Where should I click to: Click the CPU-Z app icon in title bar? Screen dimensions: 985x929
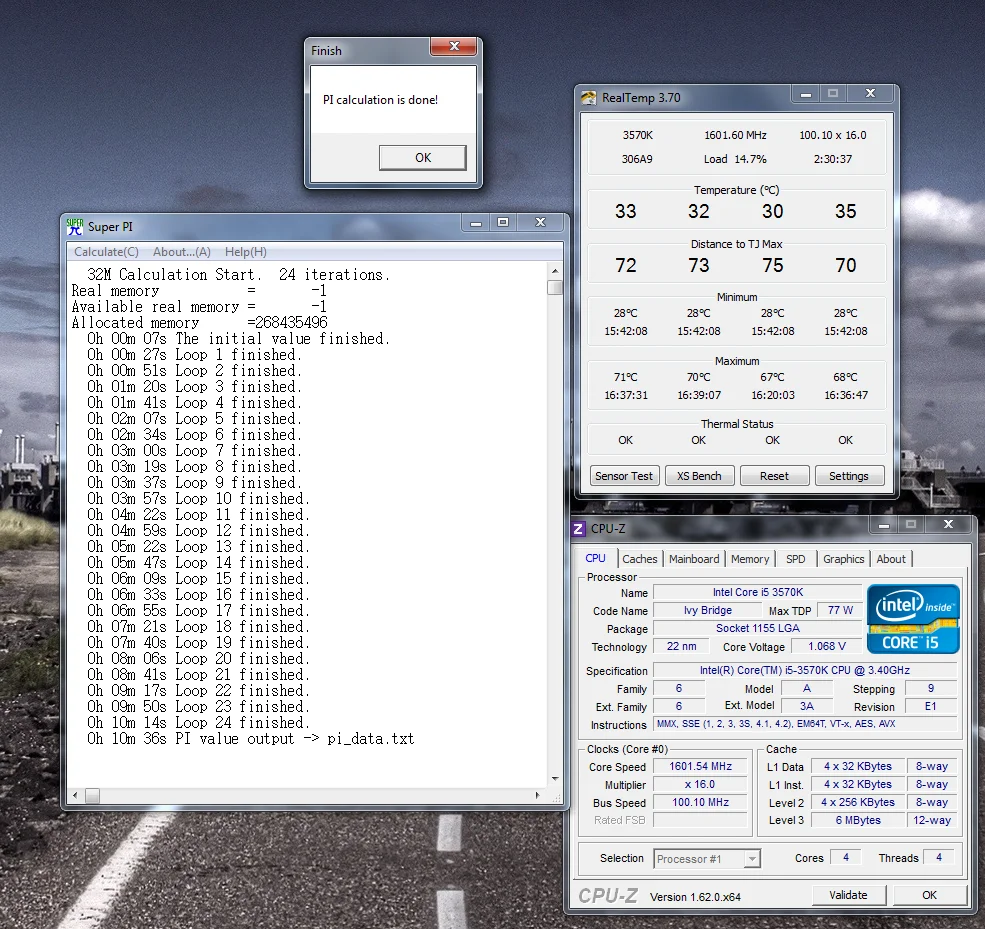[578, 529]
